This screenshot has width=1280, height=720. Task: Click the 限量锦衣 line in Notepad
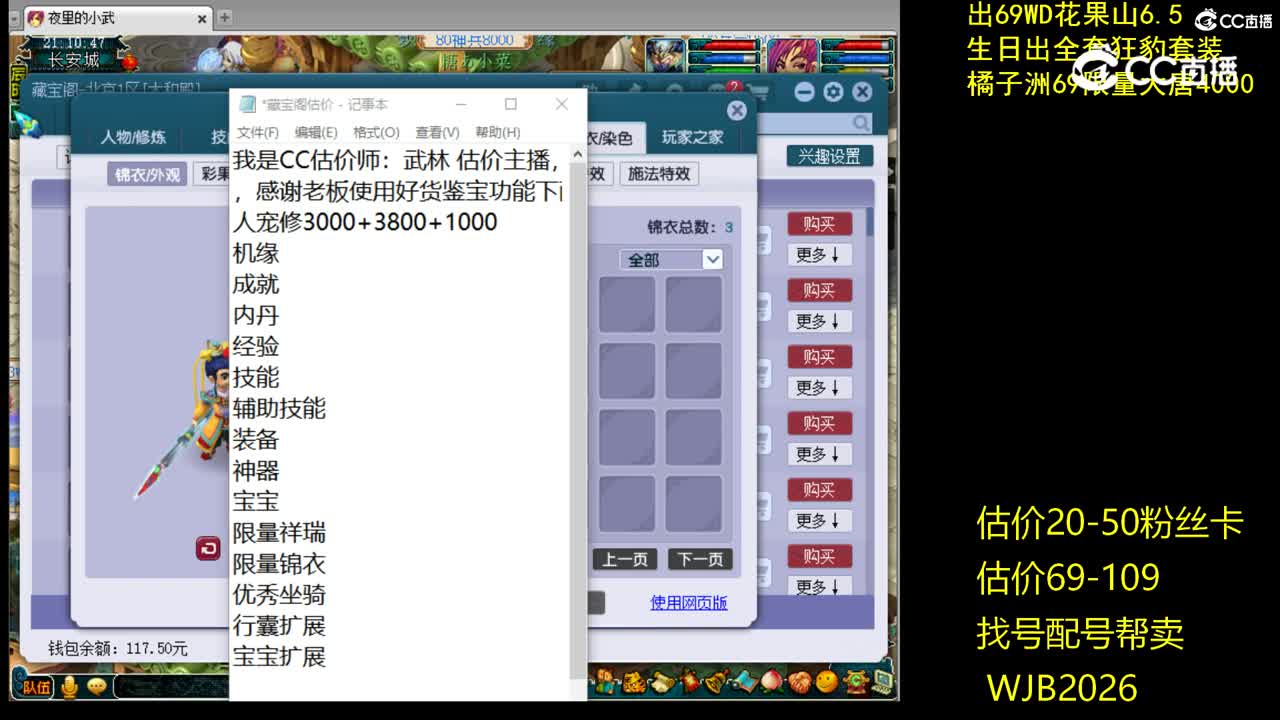click(279, 564)
